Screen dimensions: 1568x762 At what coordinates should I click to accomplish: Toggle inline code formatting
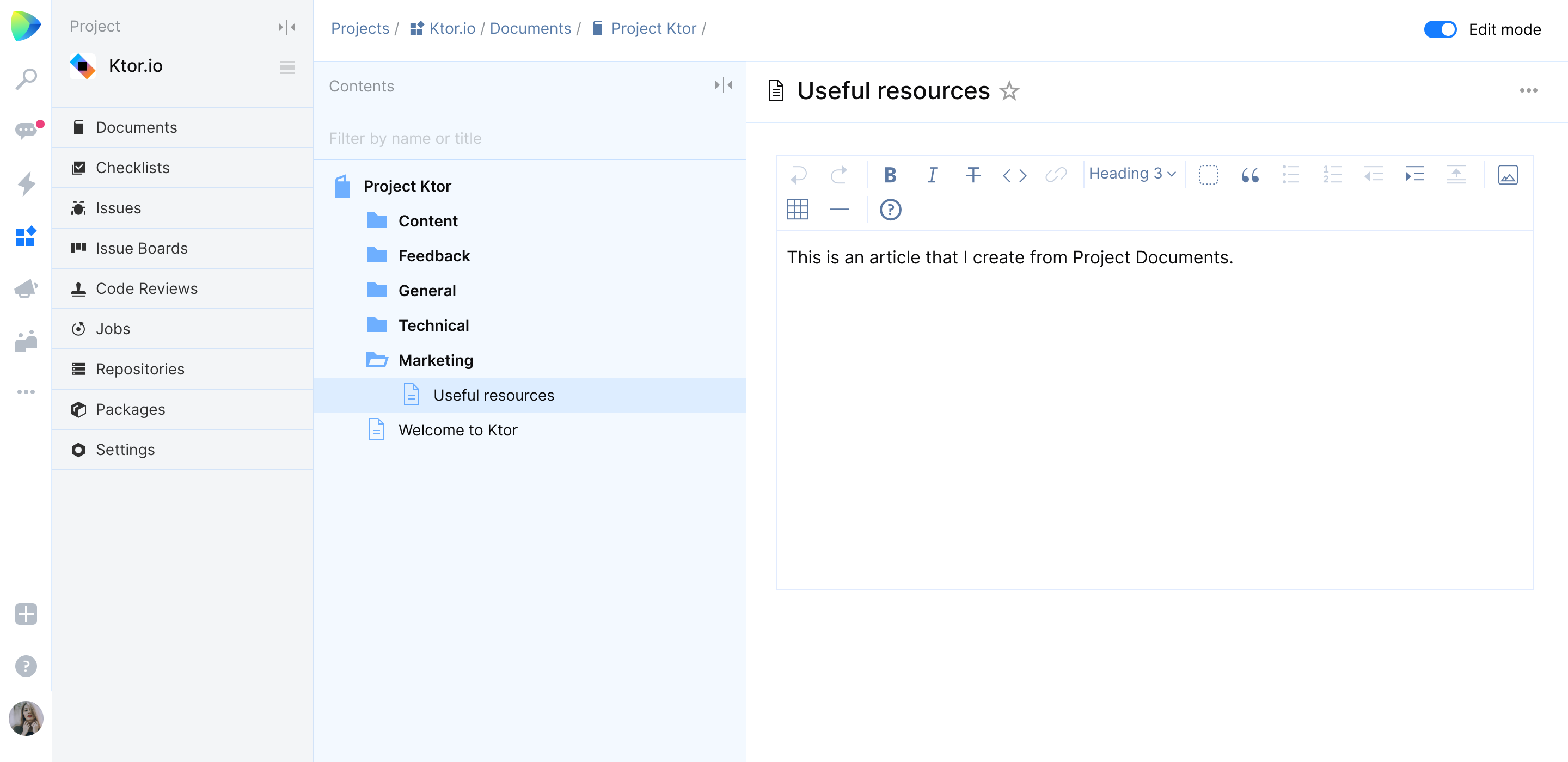point(1014,175)
